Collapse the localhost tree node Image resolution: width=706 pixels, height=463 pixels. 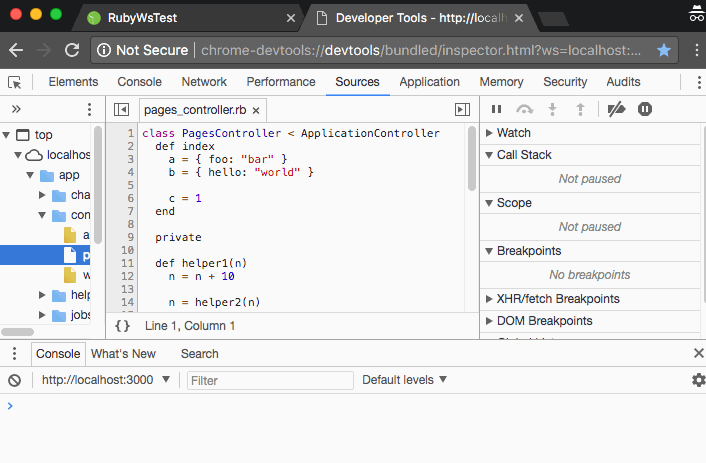pyautogui.click(x=18, y=155)
